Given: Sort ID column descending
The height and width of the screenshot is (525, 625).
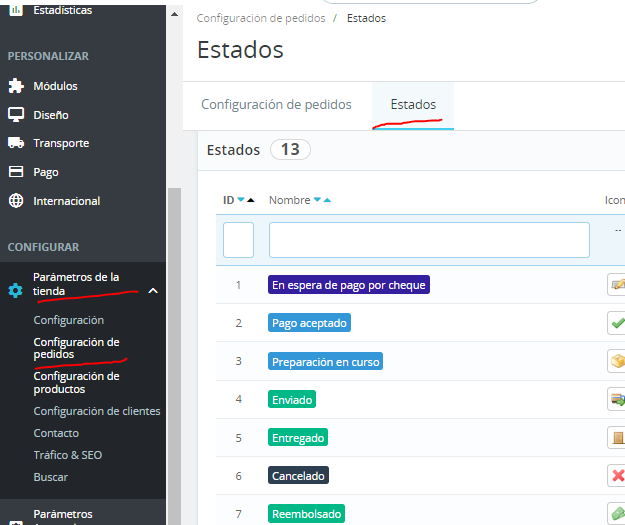Looking at the screenshot, I should click(241, 200).
